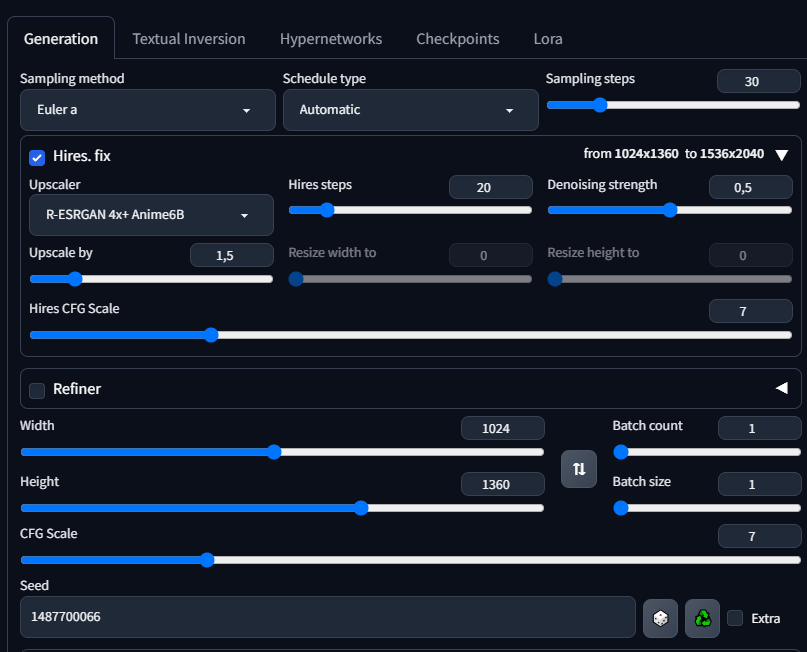Click the Sampling steps slider handle

click(x=600, y=105)
